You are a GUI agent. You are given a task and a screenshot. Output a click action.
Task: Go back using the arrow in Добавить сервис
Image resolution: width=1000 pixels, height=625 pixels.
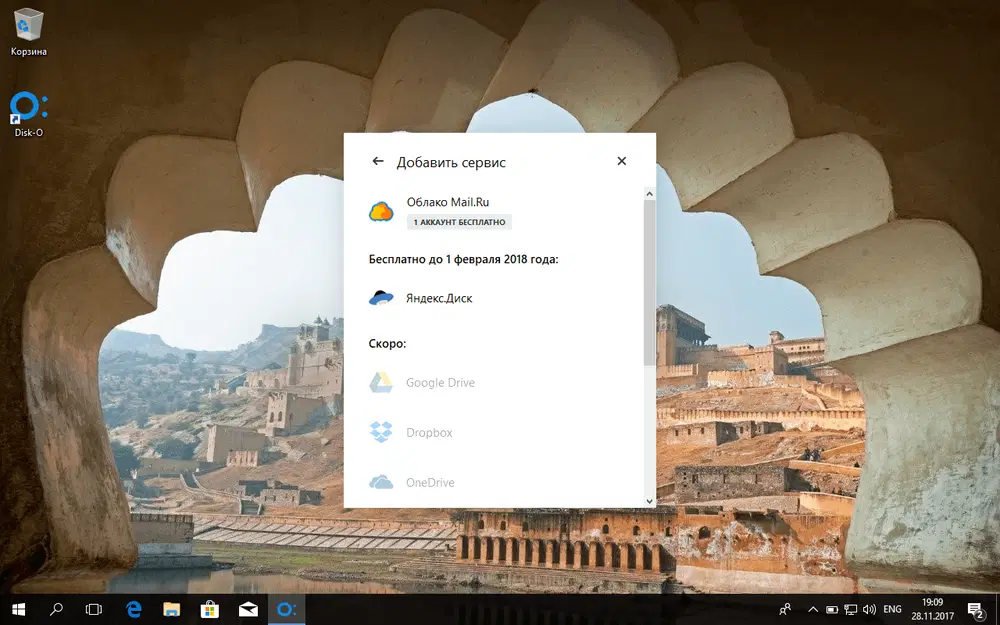point(378,161)
